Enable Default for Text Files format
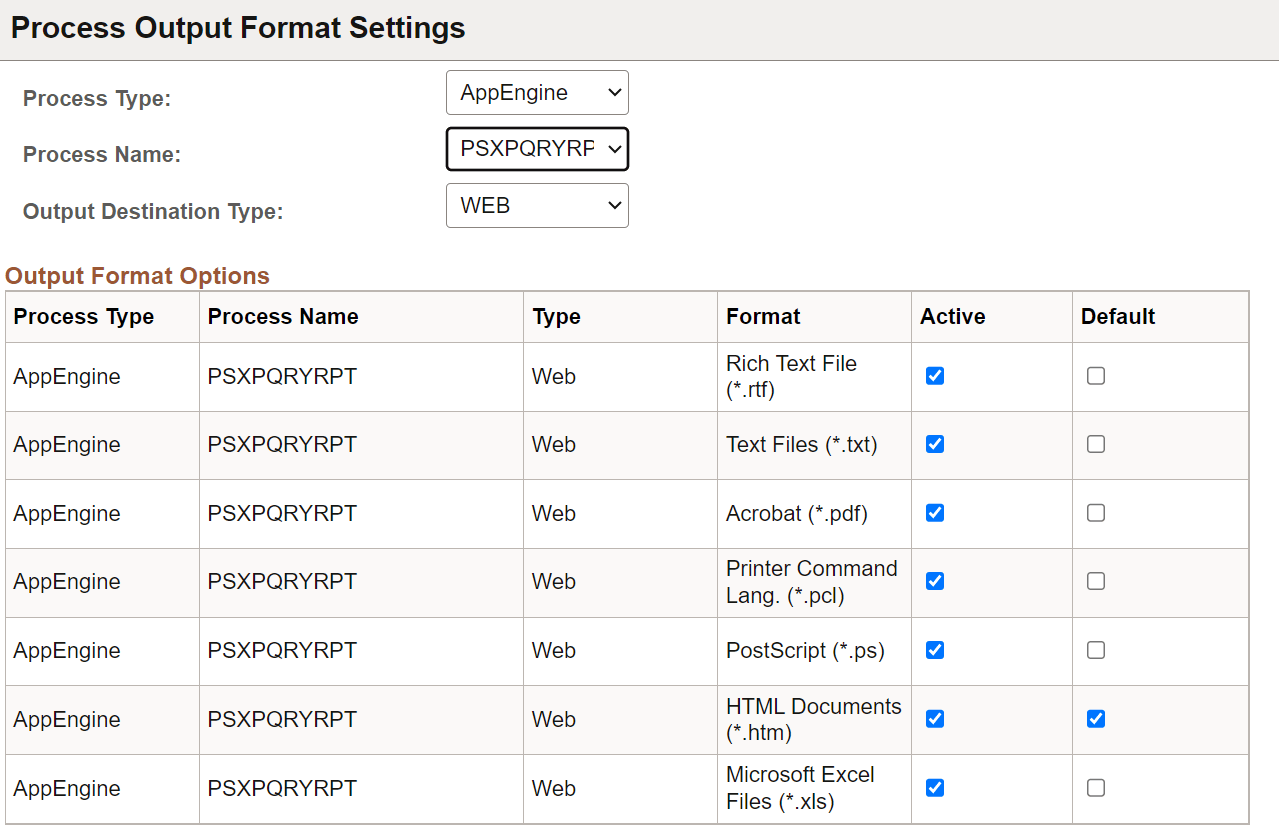Screen dimensions: 1279x835 [1095, 444]
